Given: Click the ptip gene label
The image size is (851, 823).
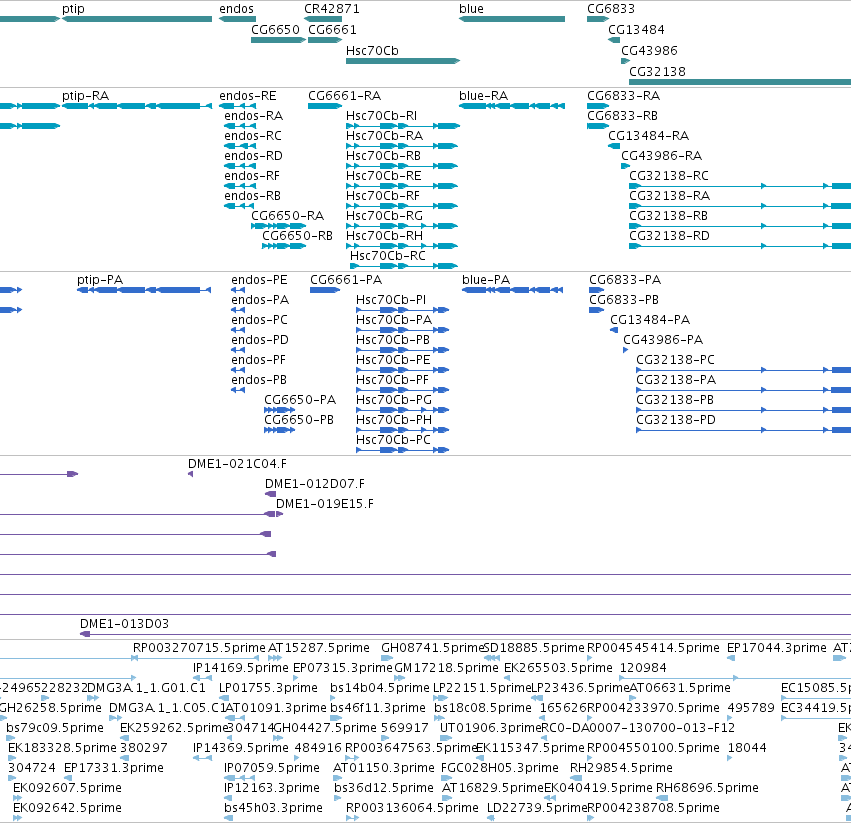Looking at the screenshot, I should click(73, 9).
